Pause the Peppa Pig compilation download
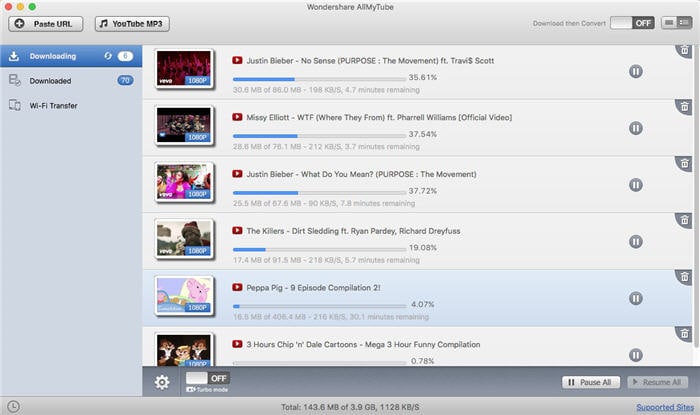 (636, 298)
